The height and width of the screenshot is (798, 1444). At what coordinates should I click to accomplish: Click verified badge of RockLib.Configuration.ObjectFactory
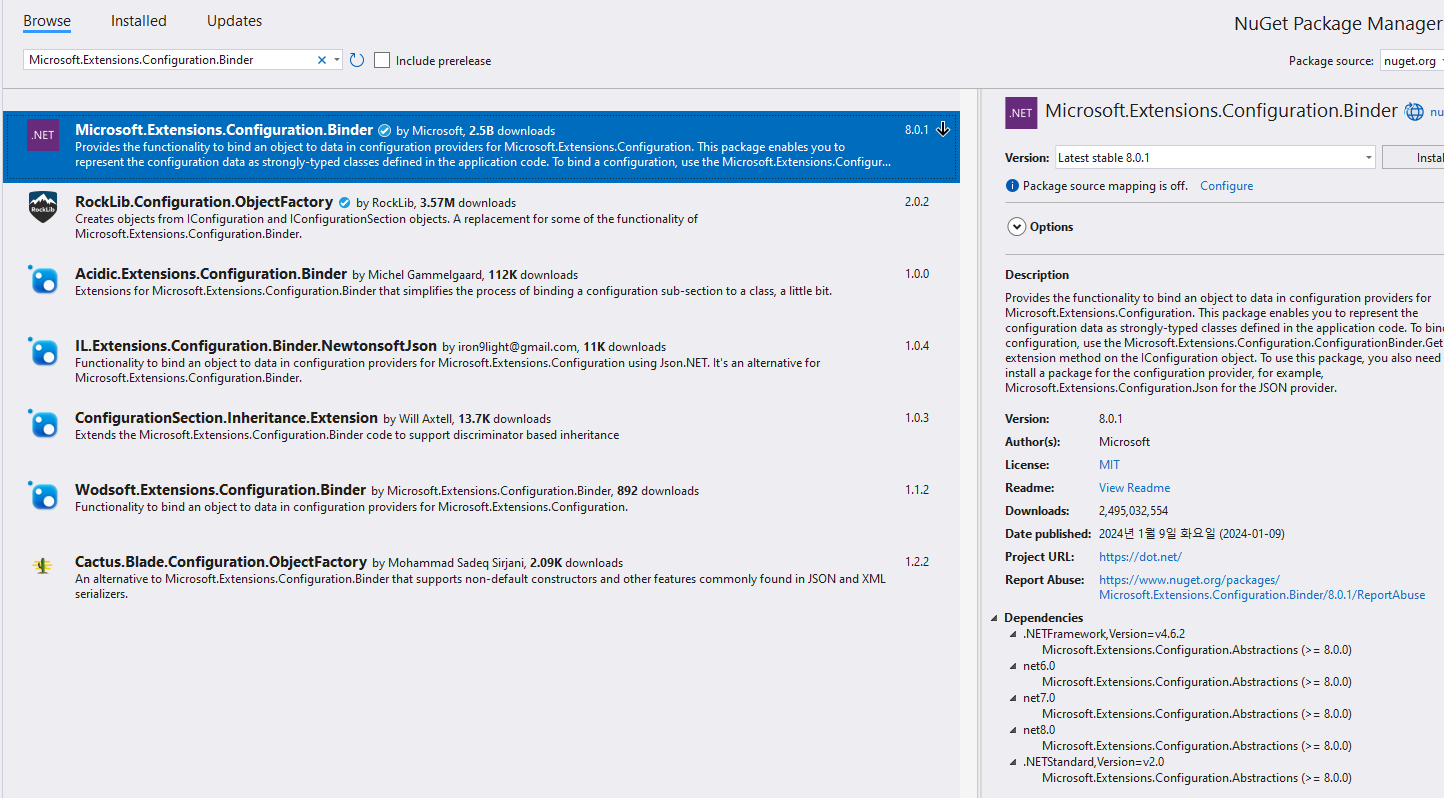pyautogui.click(x=344, y=202)
